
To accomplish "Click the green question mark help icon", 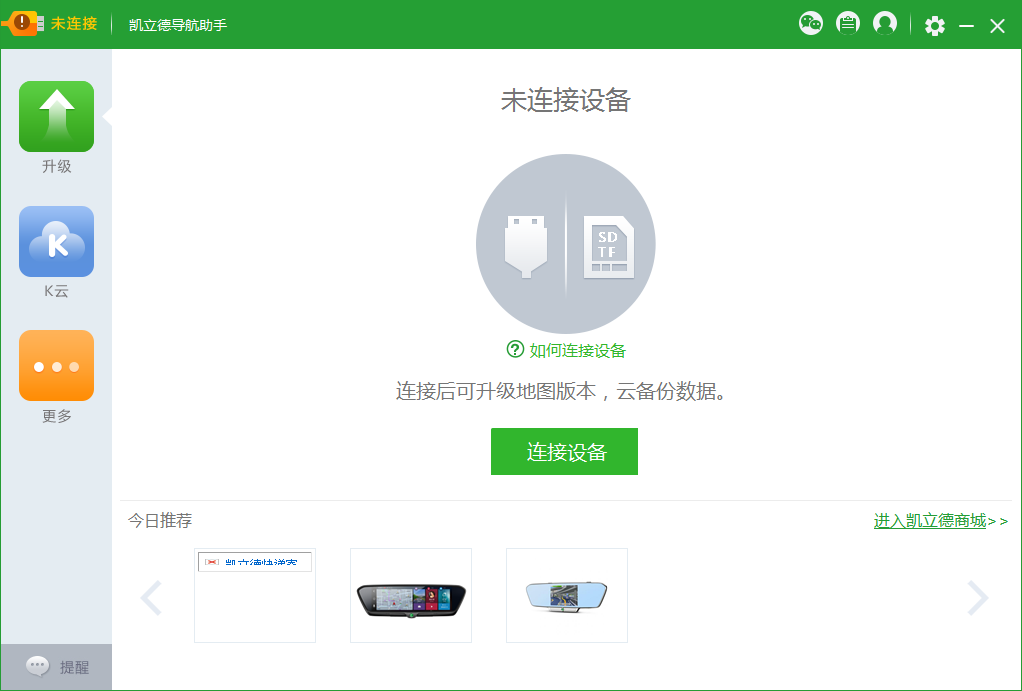I will (515, 349).
